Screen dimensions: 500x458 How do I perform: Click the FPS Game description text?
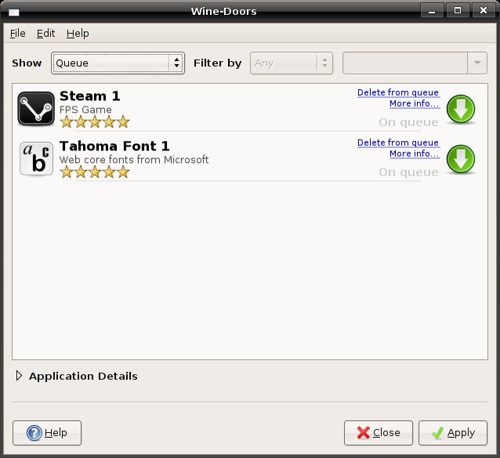pos(85,110)
